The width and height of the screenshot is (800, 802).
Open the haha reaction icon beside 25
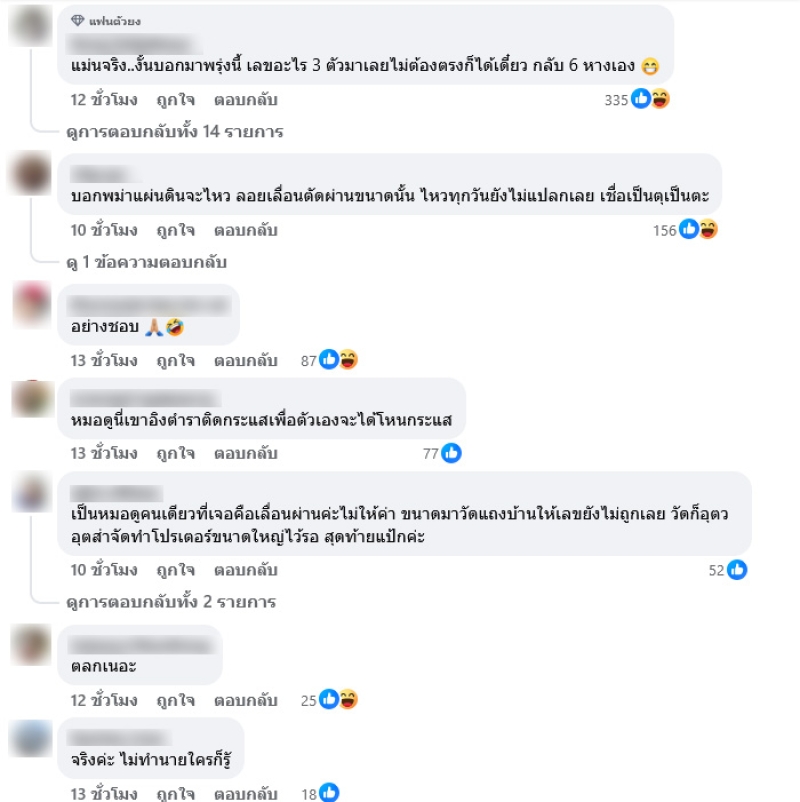click(x=348, y=700)
